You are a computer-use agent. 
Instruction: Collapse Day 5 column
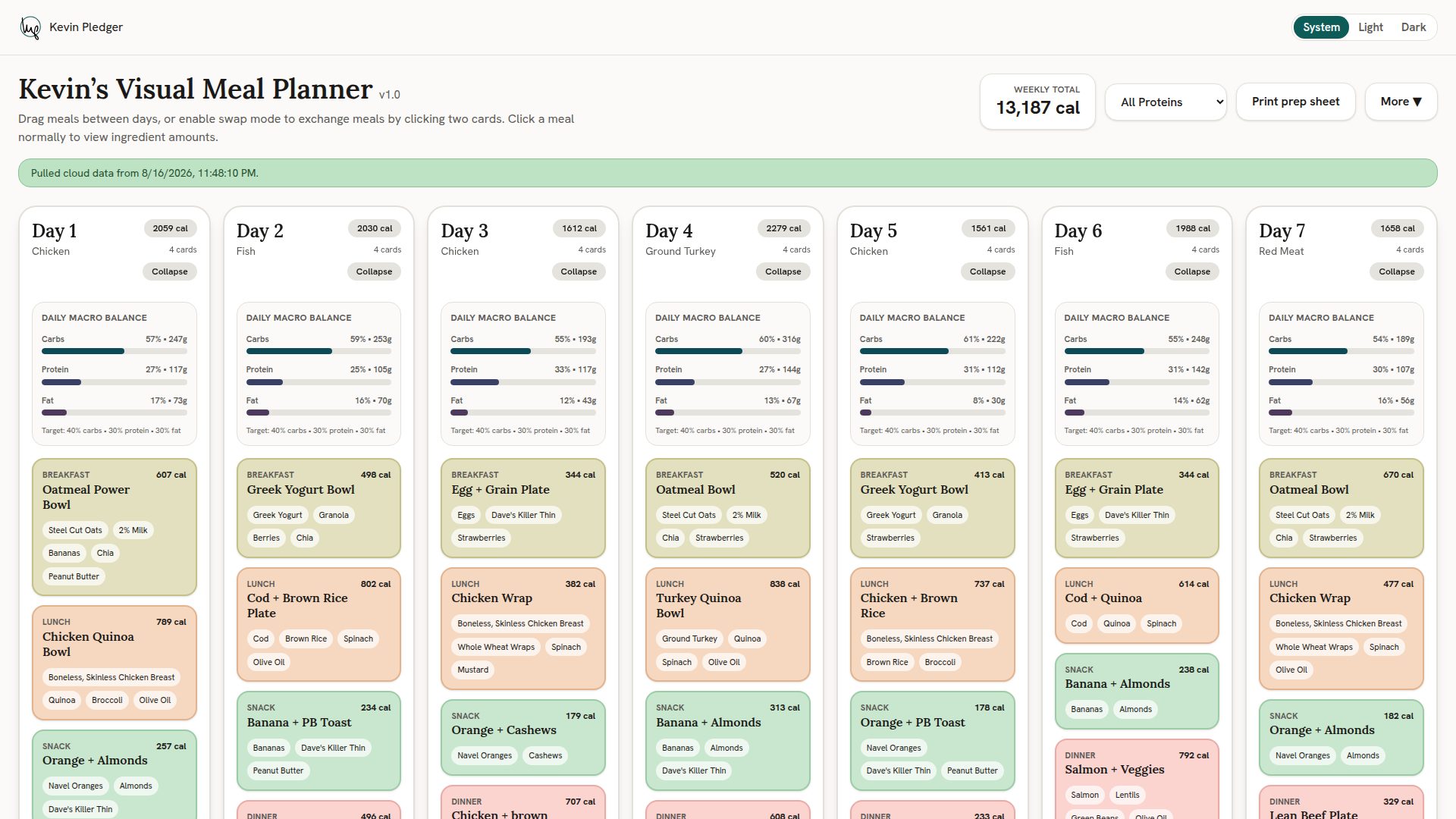click(987, 271)
